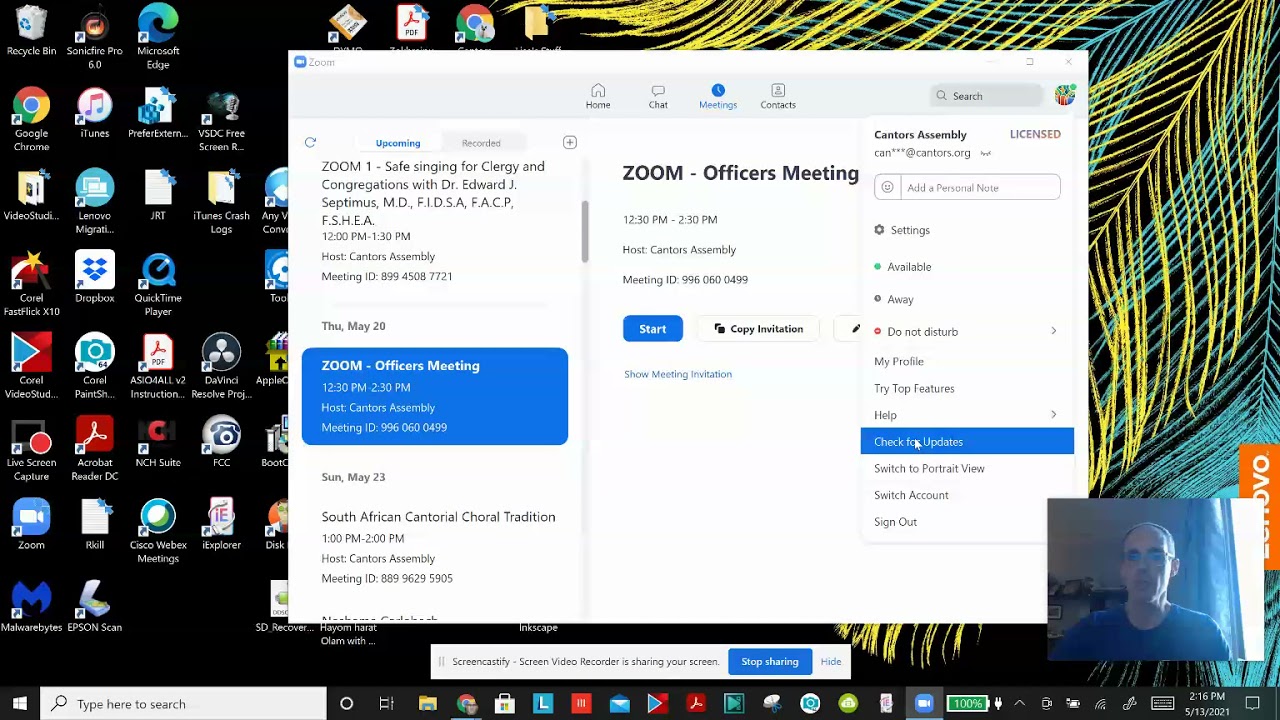Screen dimensions: 1280x720
Task: Open the Live Screen Capture desktop icon
Action: coord(31,449)
